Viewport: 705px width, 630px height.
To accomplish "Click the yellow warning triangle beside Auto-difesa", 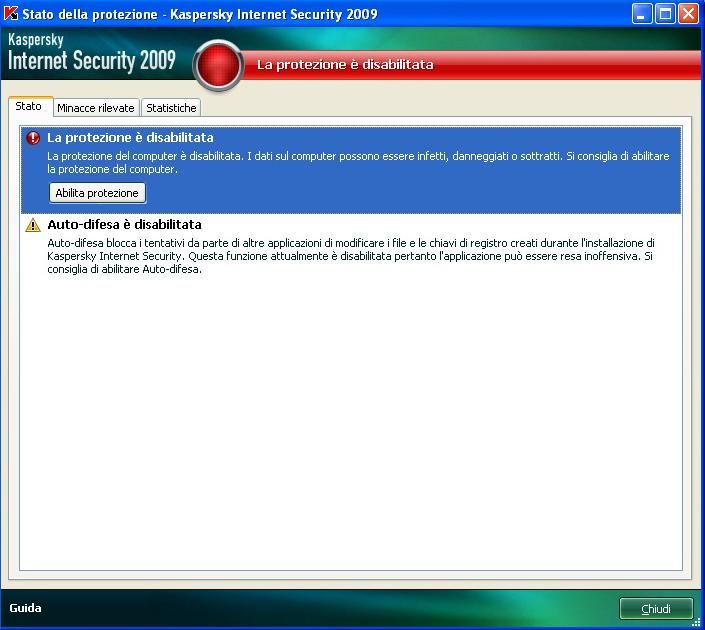I will 33,224.
